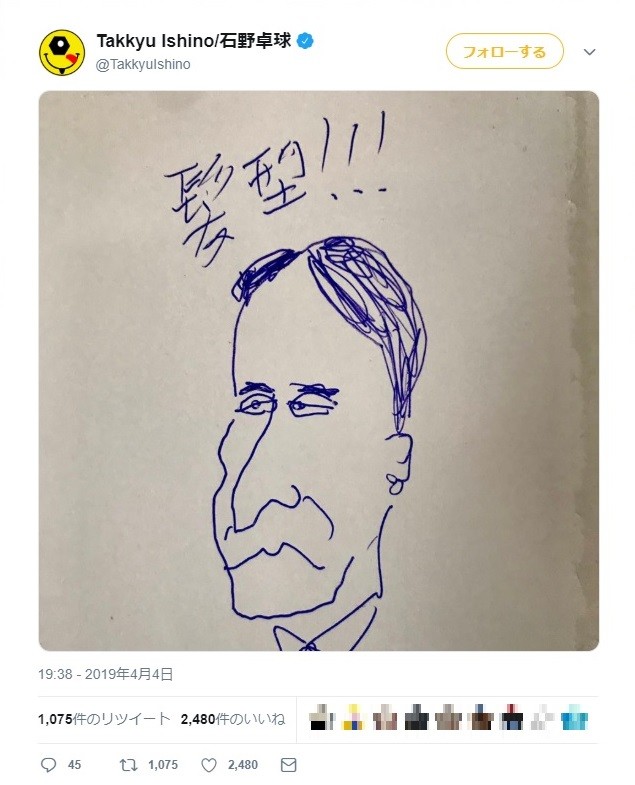635x785 pixels.
Task: Enlarge the hand-drawn portrait image
Action: (318, 371)
